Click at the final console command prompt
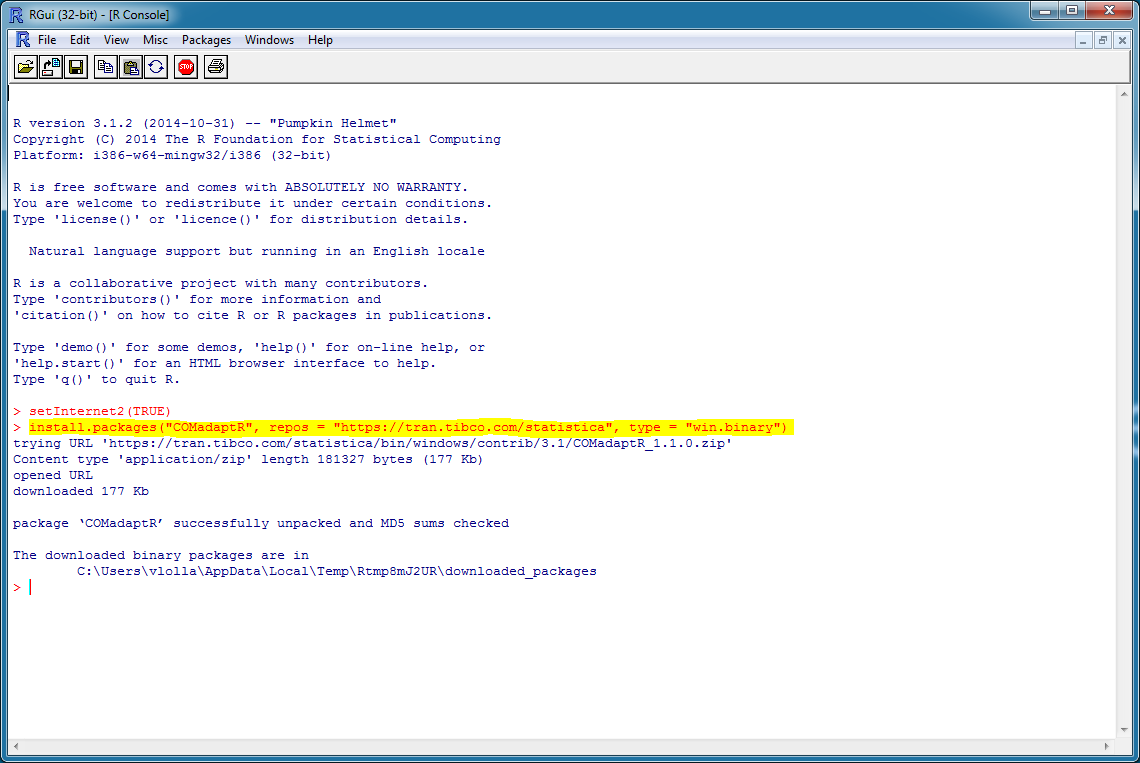 click(31, 588)
